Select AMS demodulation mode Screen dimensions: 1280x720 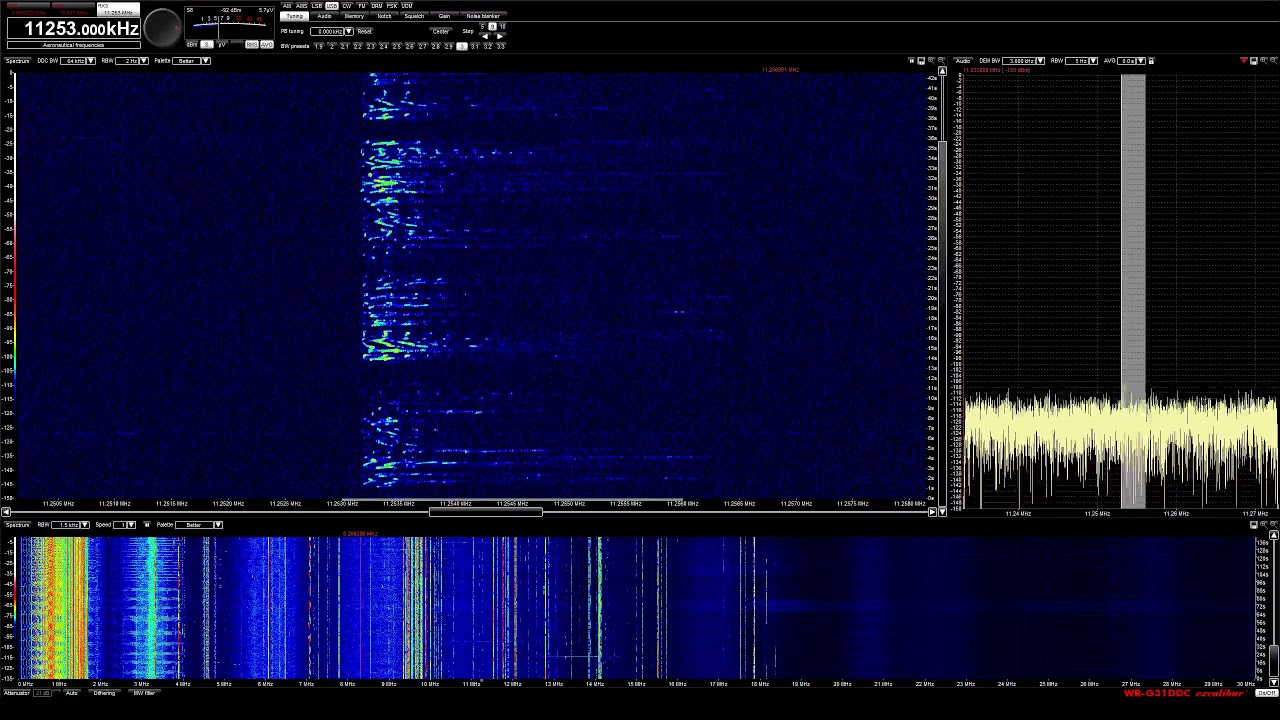pos(301,6)
